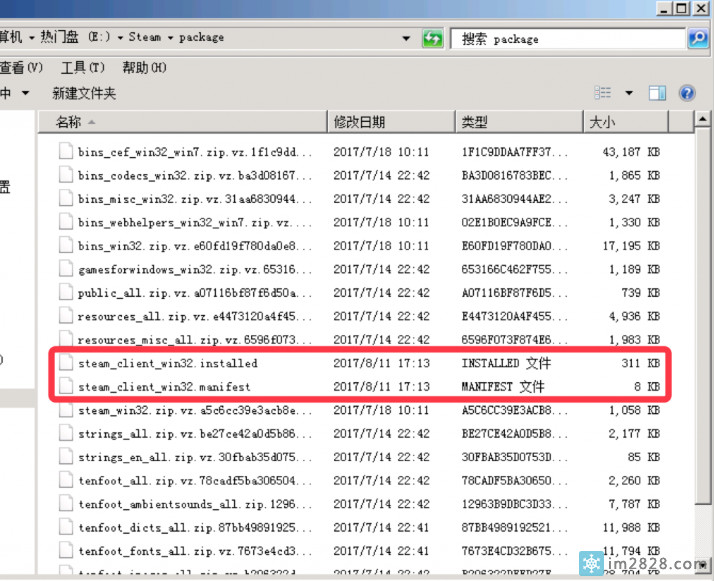Expand the view options dropdown arrow
This screenshot has height=581, width=714.
pyautogui.click(x=629, y=93)
